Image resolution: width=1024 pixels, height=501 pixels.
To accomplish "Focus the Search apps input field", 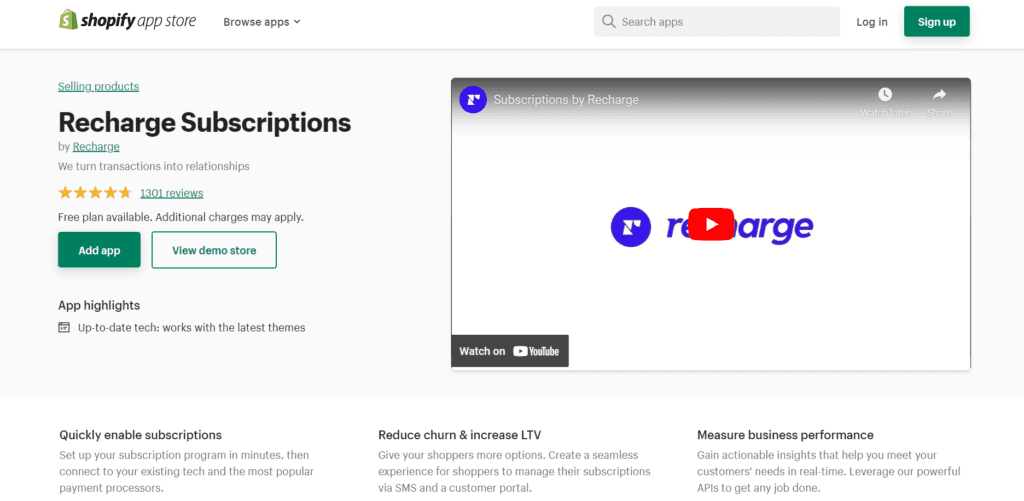I will 716,22.
